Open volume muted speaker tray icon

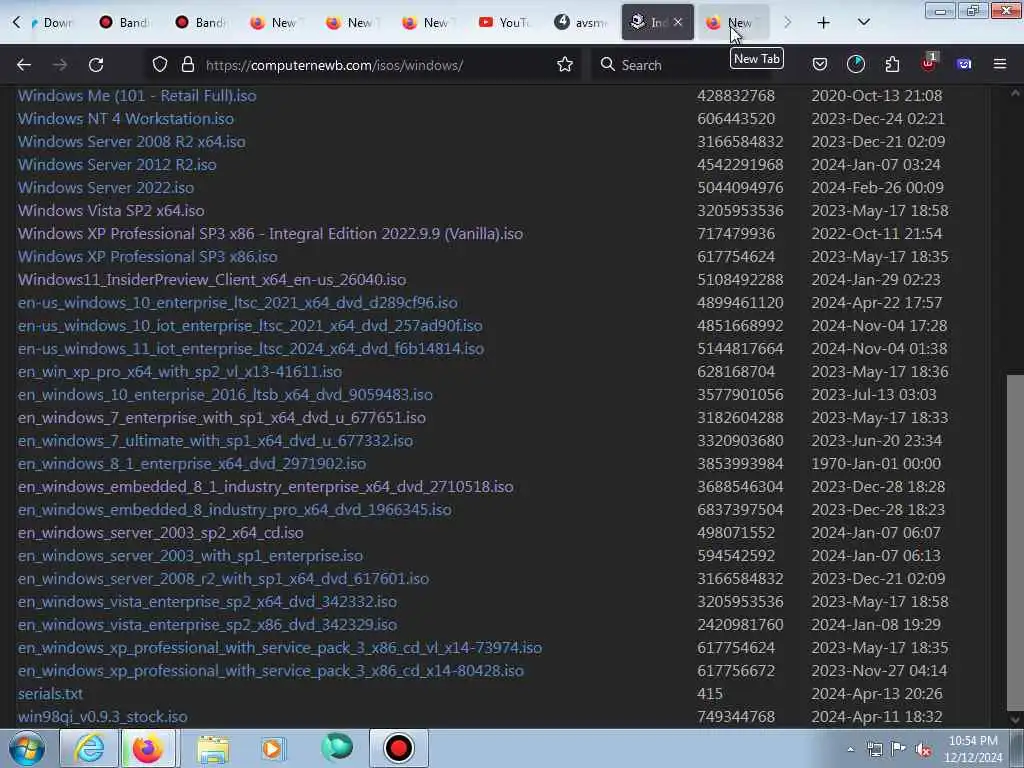tap(924, 749)
